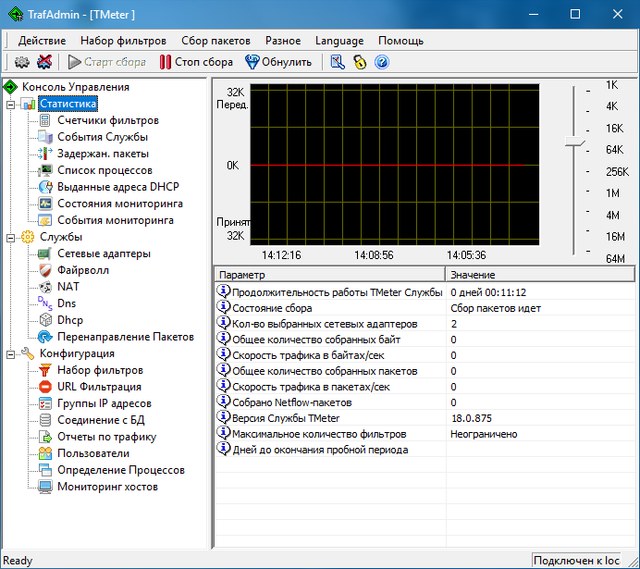Screen dimensions: 640x569
Task: Open the Language menu
Action: [339, 40]
